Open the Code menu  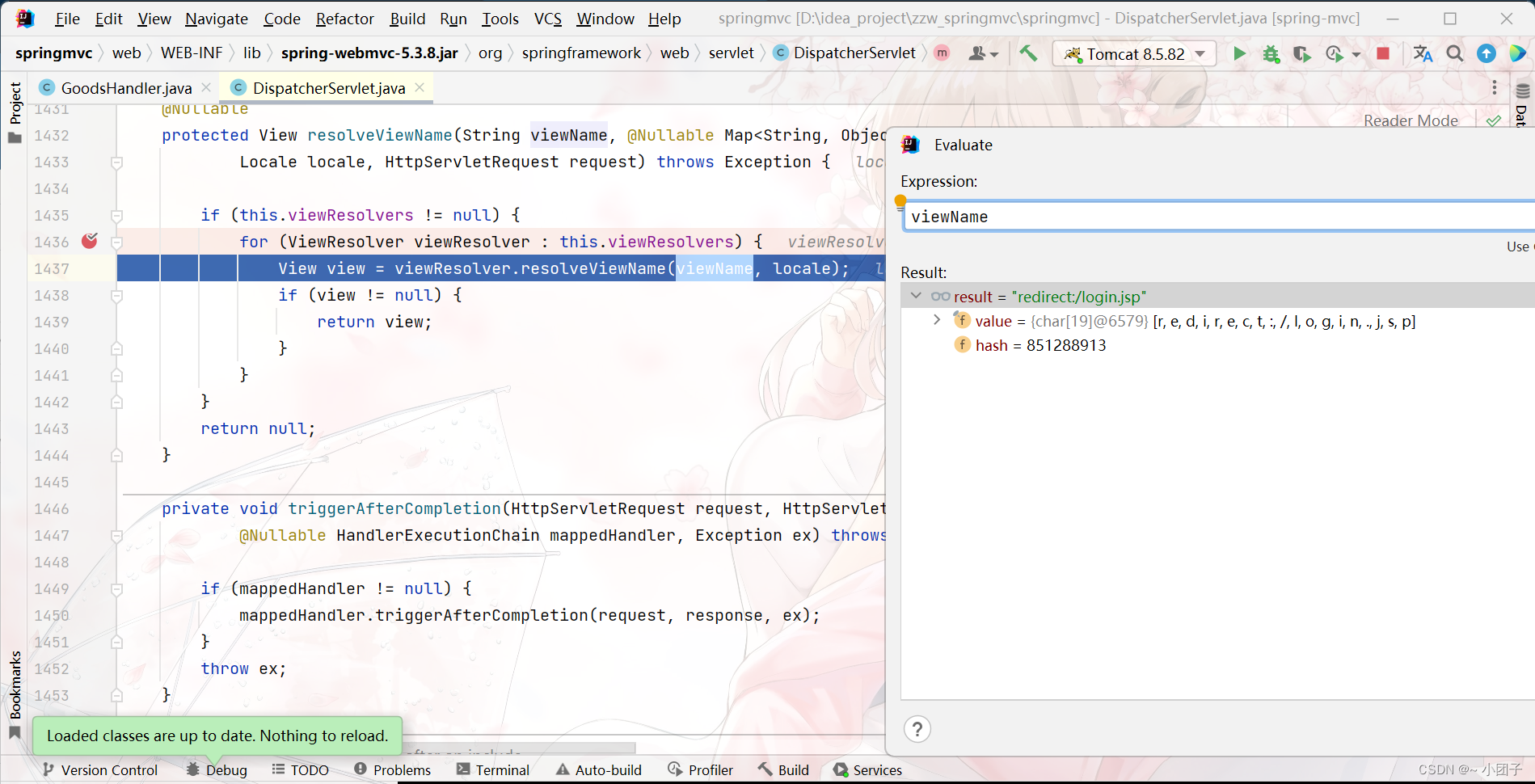click(282, 19)
